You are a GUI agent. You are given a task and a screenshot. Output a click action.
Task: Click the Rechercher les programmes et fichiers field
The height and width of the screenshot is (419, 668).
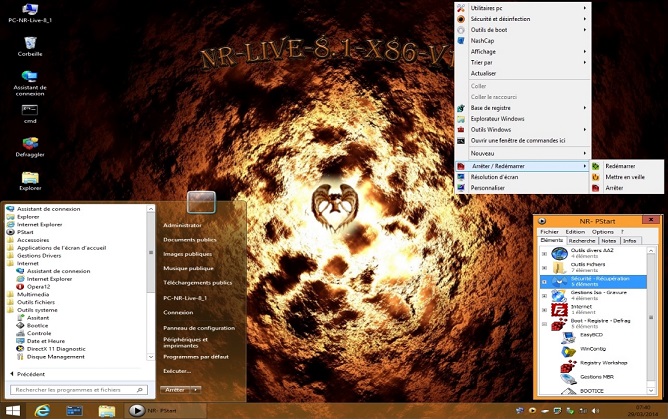point(79,390)
